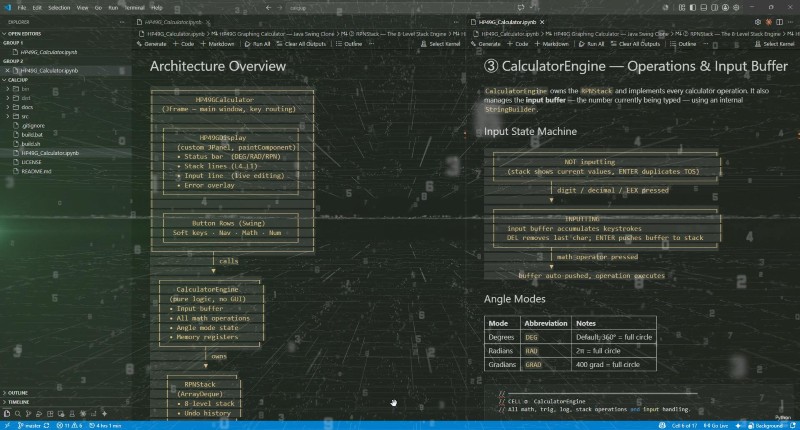Screen dimensions: 800x430
Task: Click the remote window icon in status bar
Action: [7, 425]
